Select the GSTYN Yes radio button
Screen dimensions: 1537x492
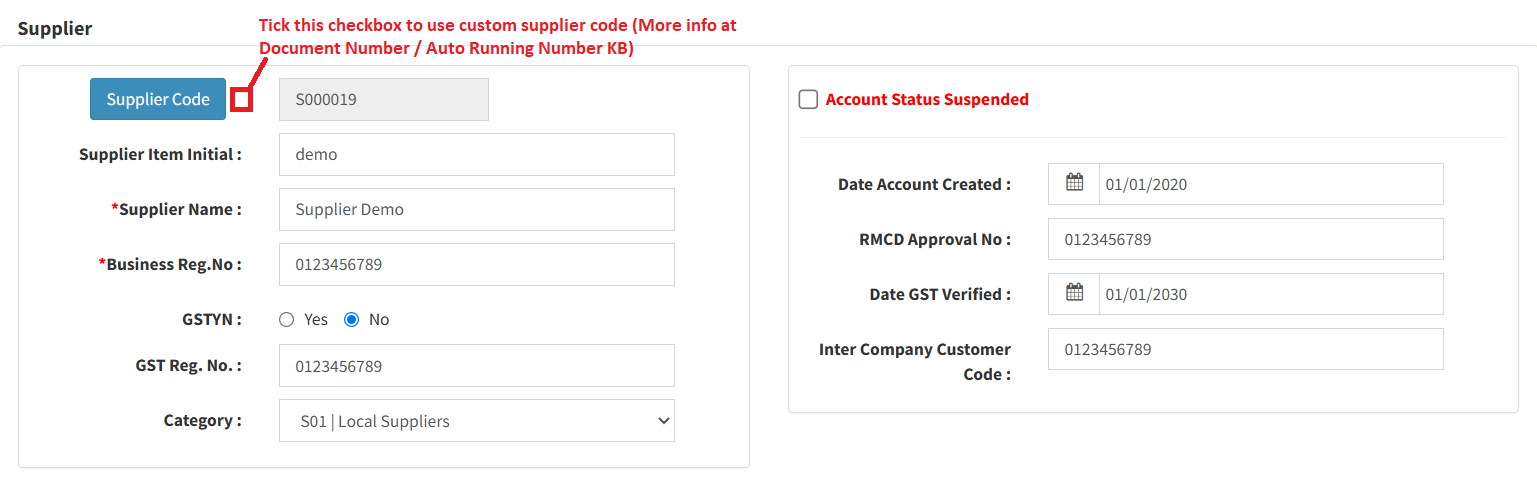[x=287, y=320]
